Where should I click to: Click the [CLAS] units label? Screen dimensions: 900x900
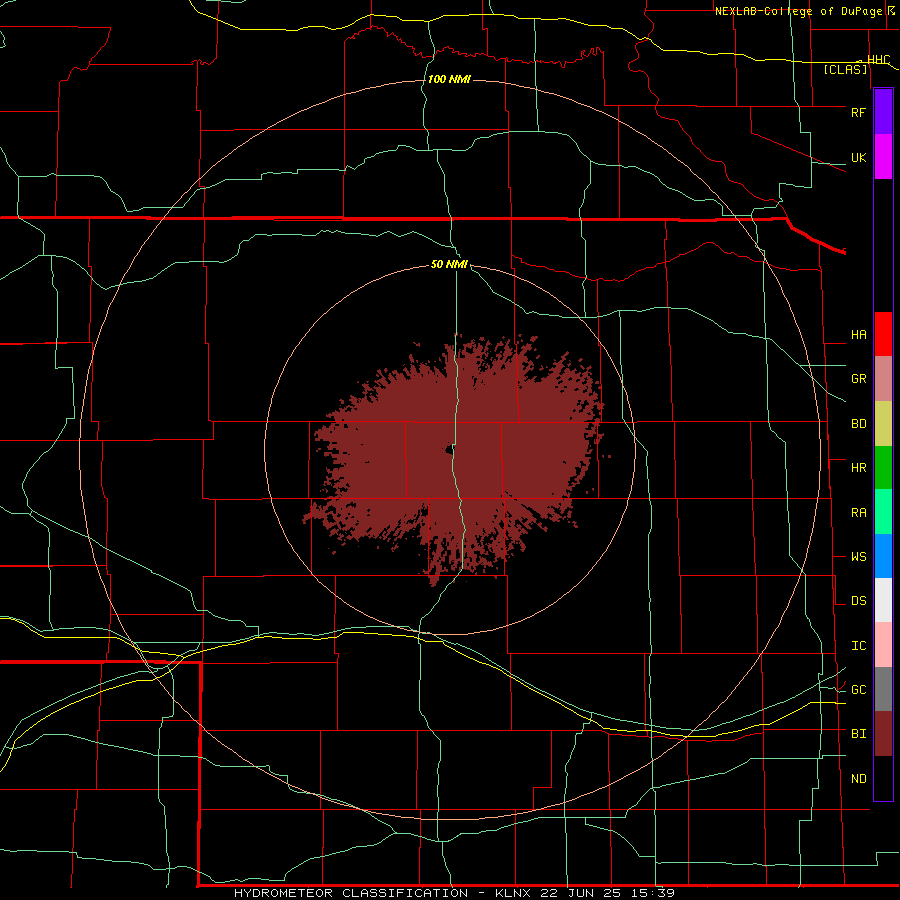(845, 69)
